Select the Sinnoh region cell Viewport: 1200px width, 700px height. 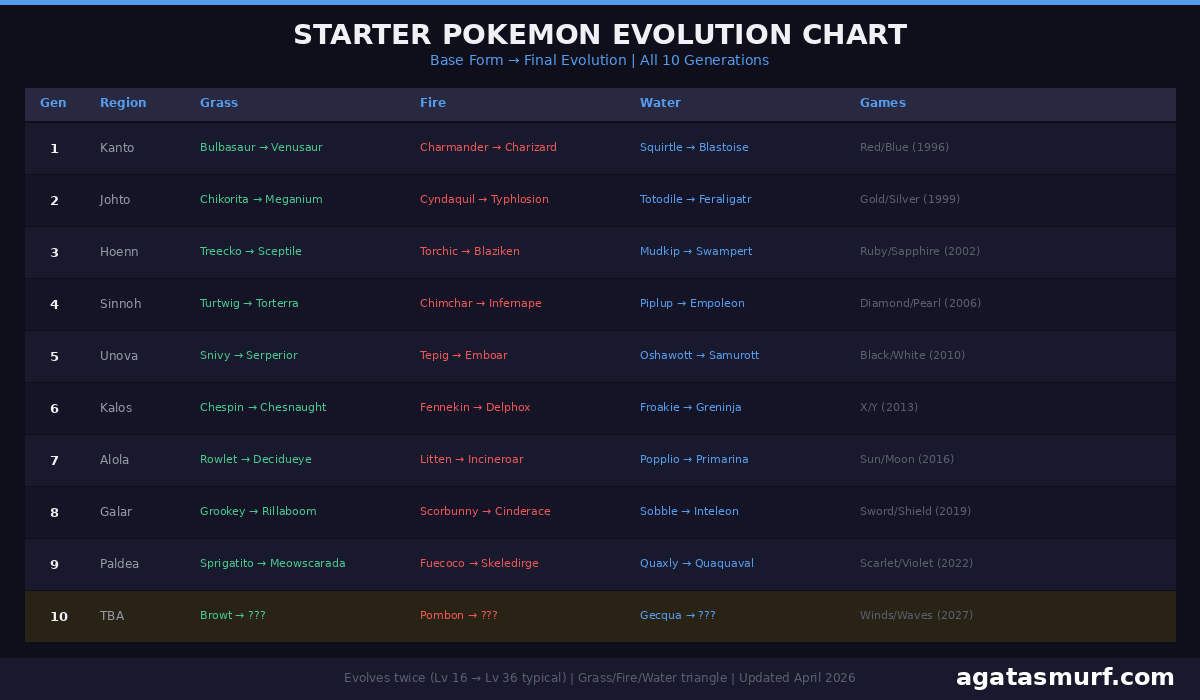pyautogui.click(x=121, y=304)
